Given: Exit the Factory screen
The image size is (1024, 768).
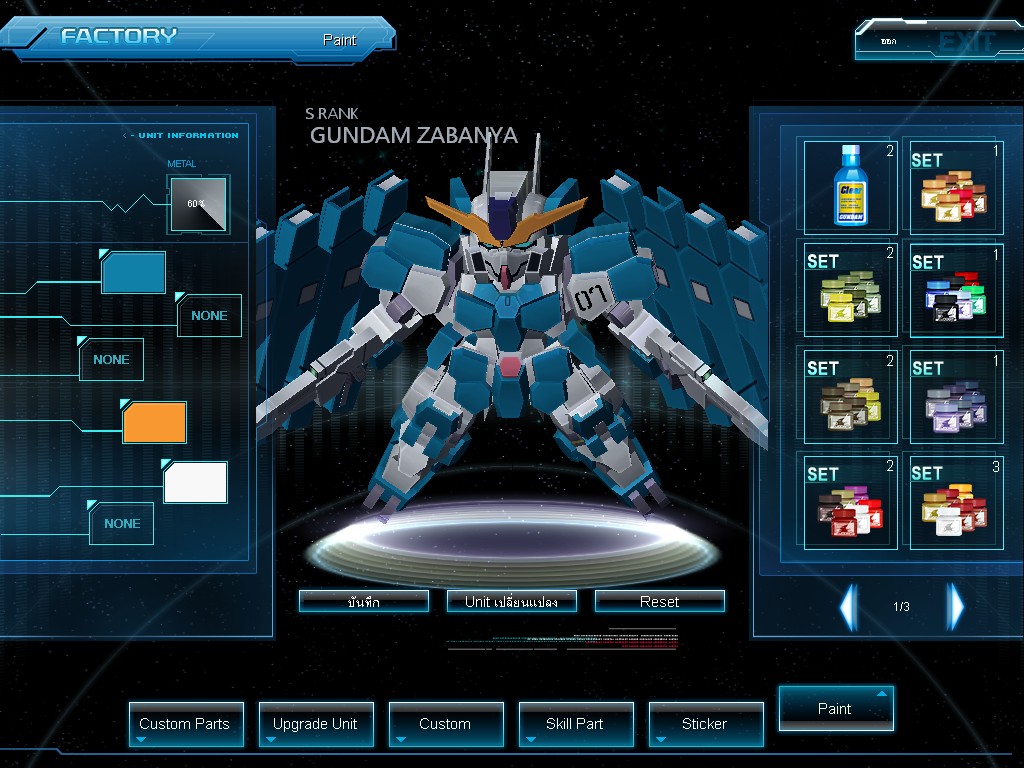Looking at the screenshot, I should tap(940, 40).
